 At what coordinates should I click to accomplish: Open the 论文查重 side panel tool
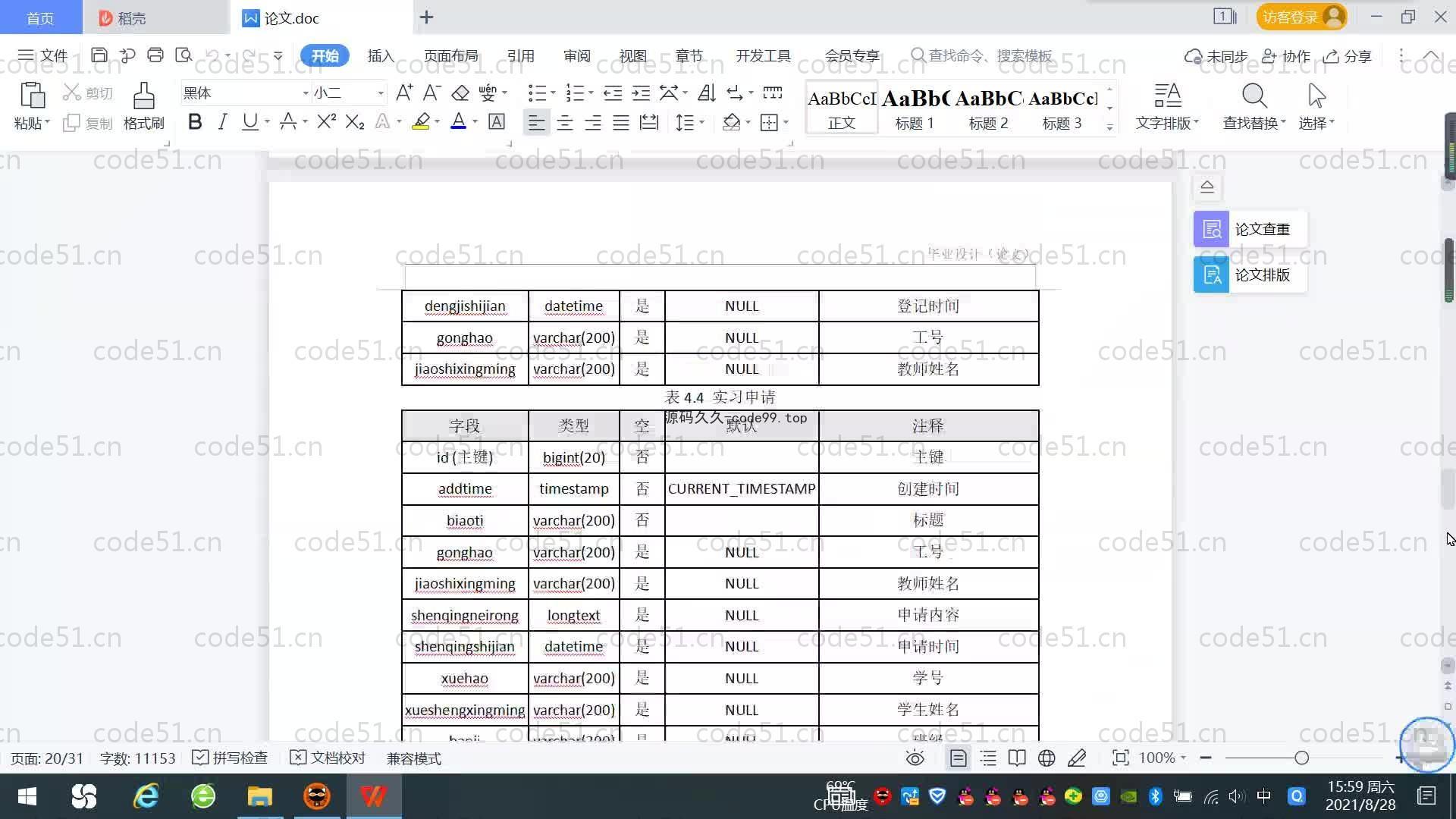(x=1250, y=229)
